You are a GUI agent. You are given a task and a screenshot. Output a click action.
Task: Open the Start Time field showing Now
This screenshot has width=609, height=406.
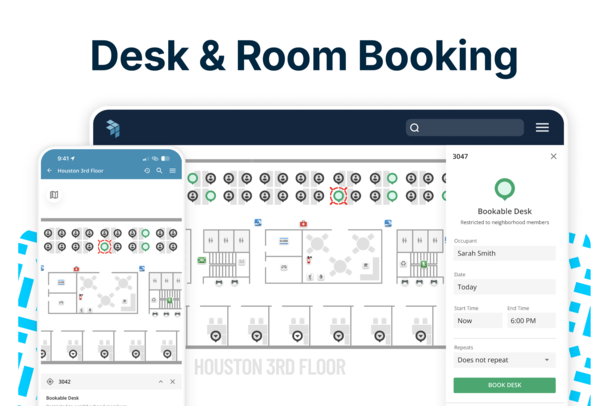[477, 321]
